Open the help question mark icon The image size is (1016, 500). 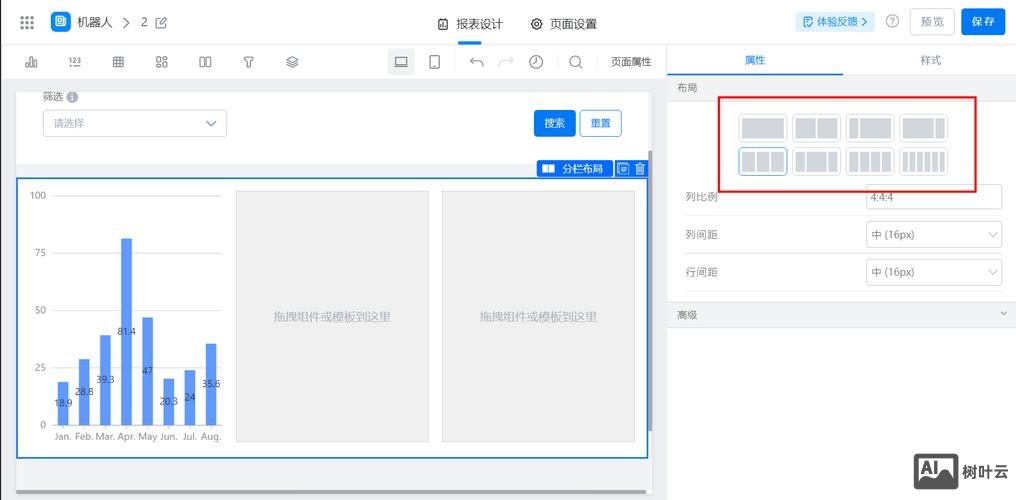(893, 21)
